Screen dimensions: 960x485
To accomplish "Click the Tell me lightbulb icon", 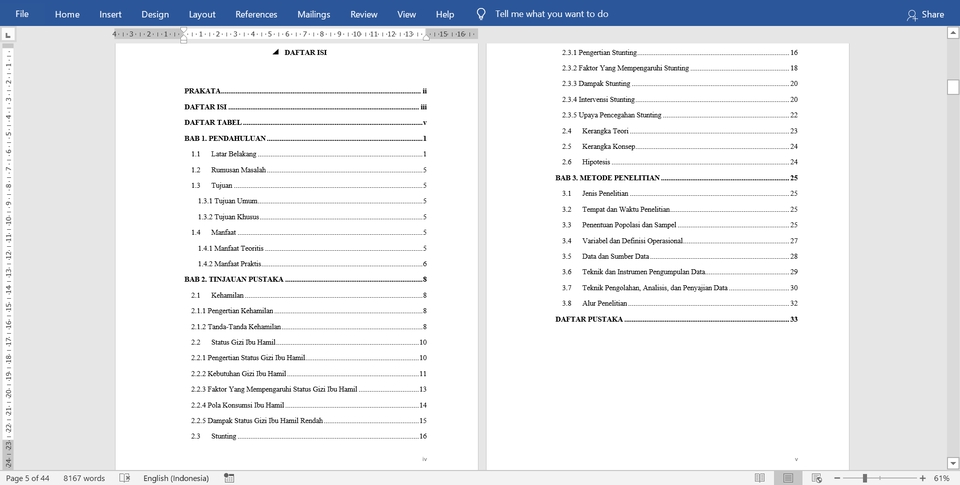I will [x=481, y=14].
